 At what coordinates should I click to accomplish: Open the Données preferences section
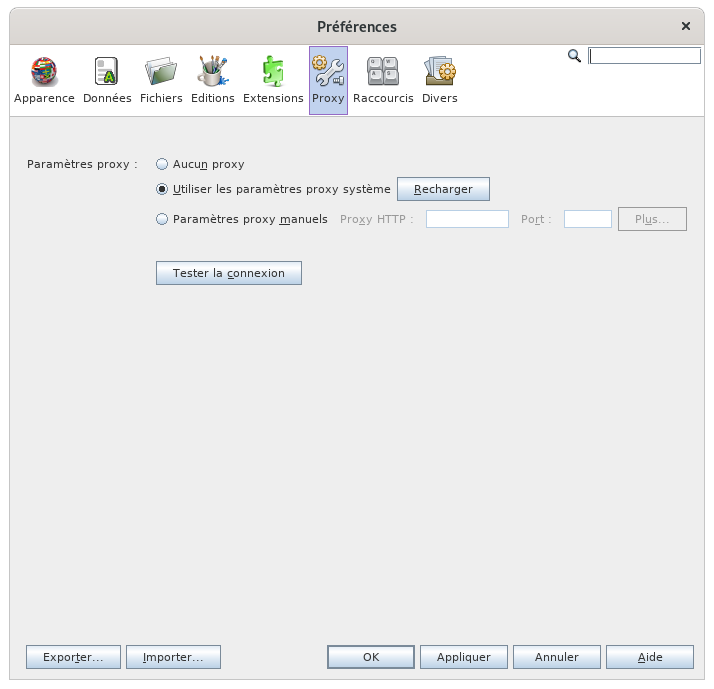pos(107,80)
